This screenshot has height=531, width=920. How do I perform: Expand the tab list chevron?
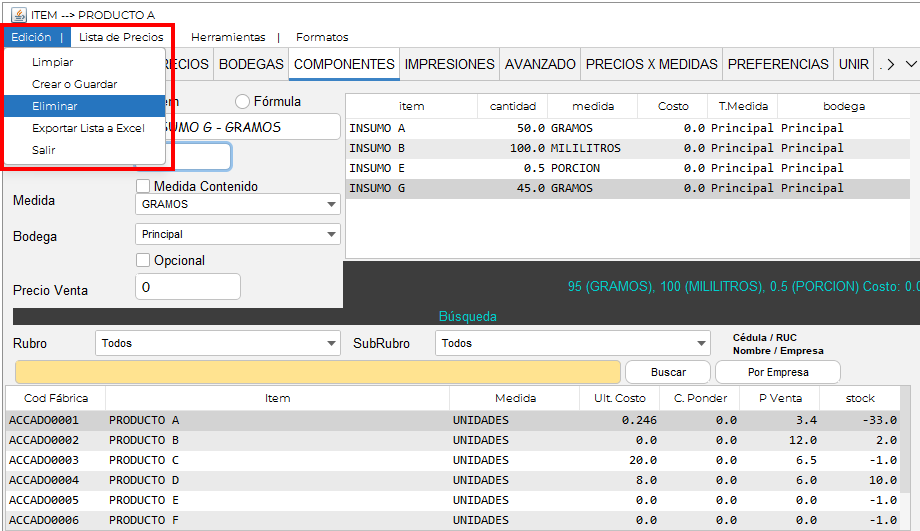910,64
